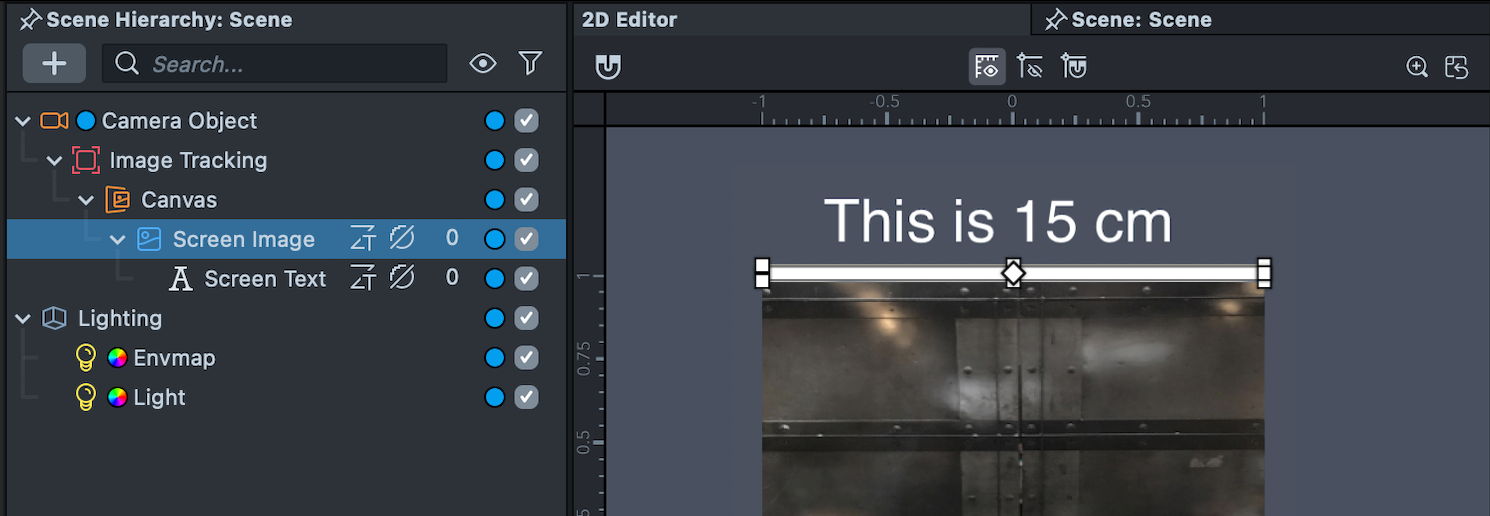Uncheck the Lighting enable checkbox
The width and height of the screenshot is (1490, 516).
[527, 318]
